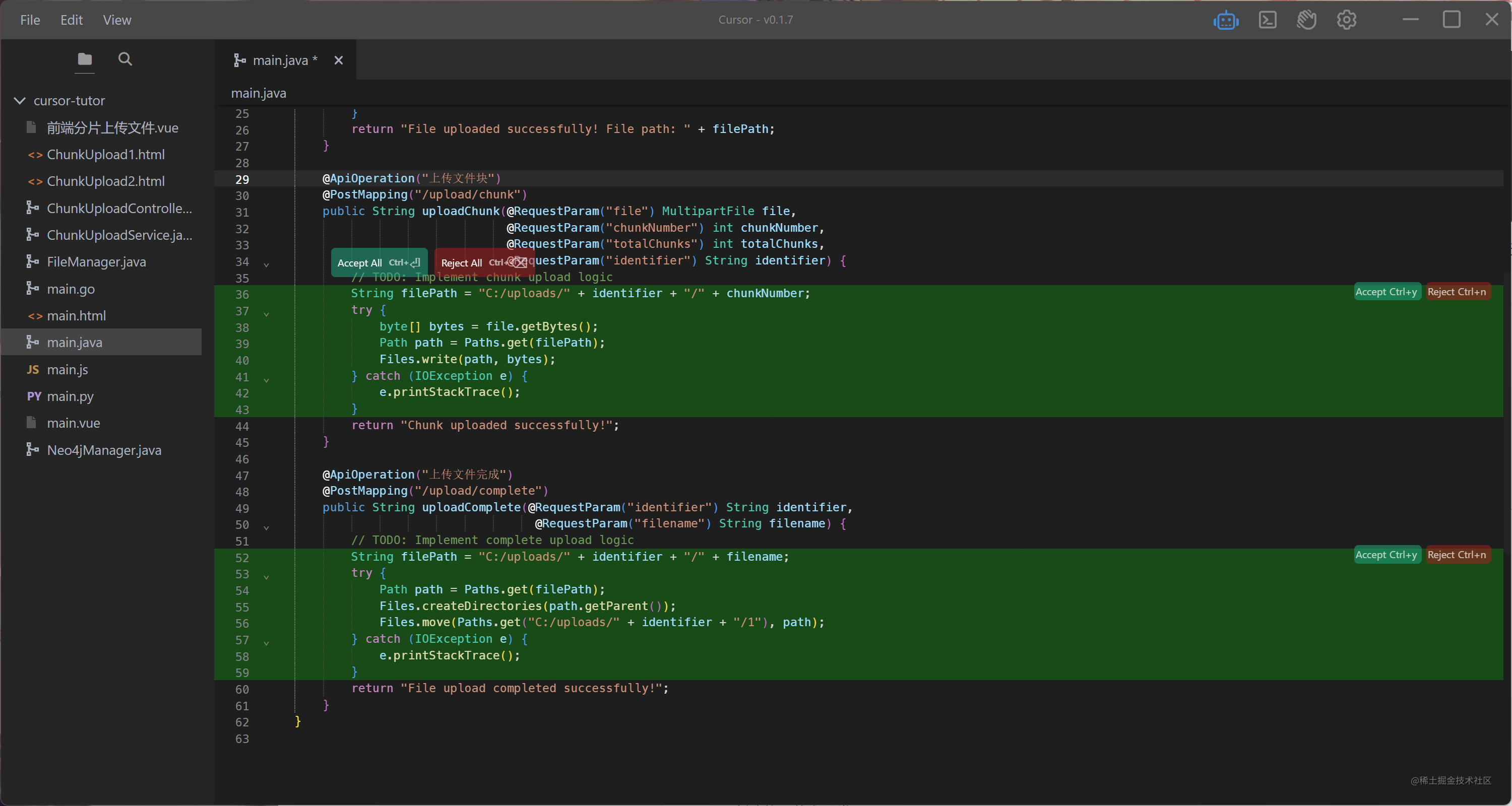1512x806 pixels.
Task: Fold the try block at line 37
Action: tap(267, 314)
